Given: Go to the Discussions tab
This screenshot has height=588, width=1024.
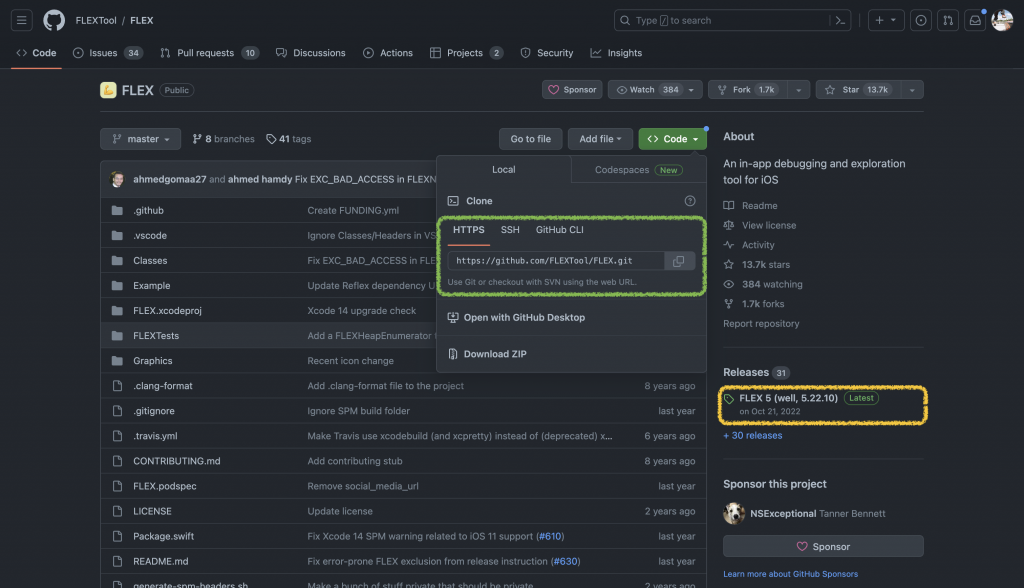Looking at the screenshot, I should click(311, 53).
